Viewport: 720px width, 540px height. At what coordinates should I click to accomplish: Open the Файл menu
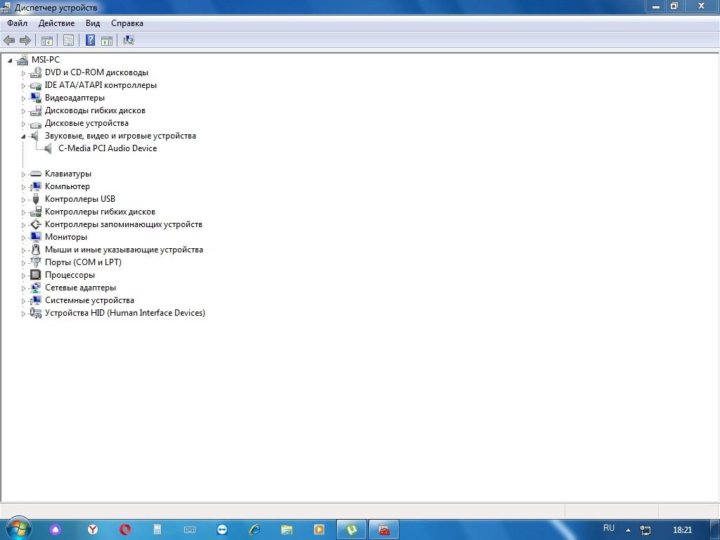[17, 23]
